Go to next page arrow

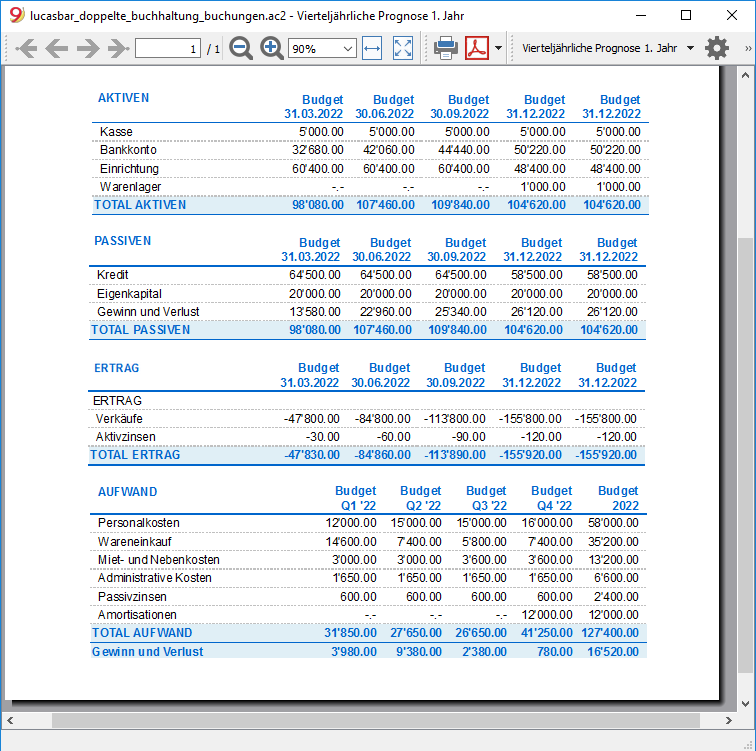pos(88,48)
